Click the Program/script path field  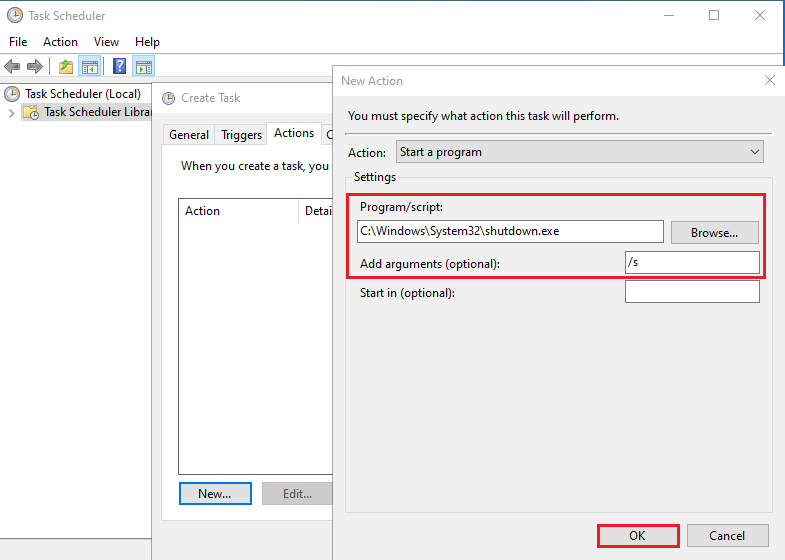(x=509, y=231)
